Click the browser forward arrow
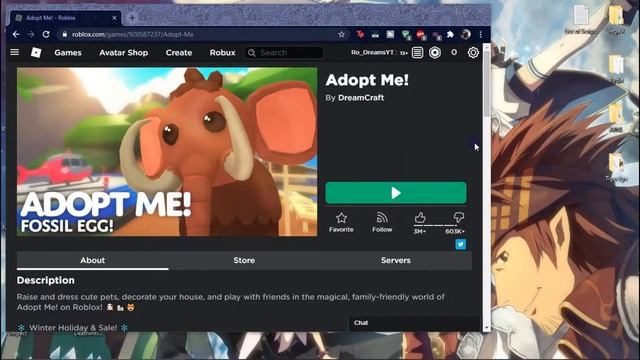 (31, 35)
